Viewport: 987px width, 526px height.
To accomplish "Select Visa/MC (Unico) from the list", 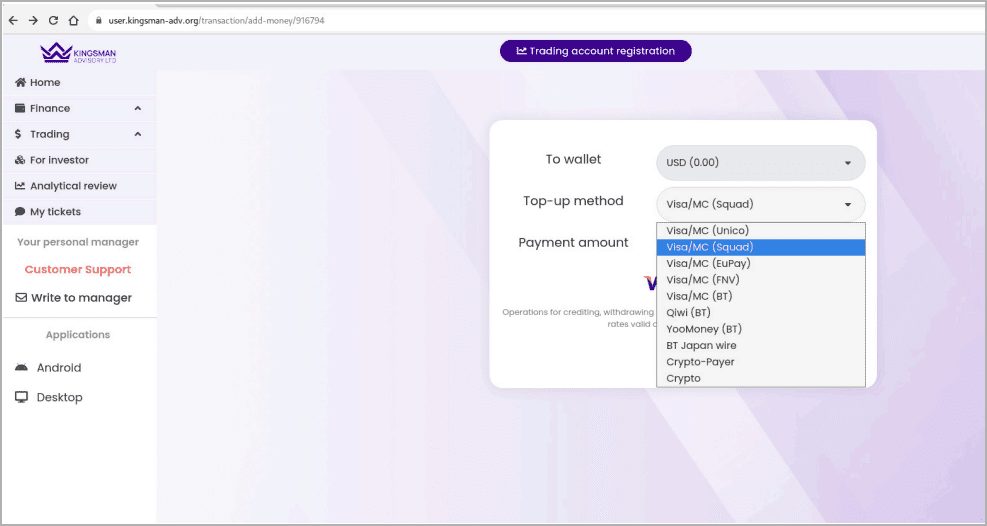I will pos(707,231).
